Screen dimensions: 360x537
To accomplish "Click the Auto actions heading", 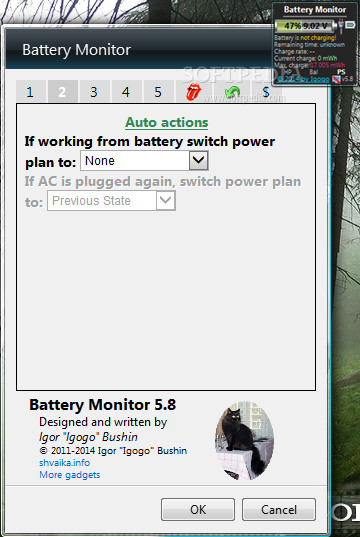I will click(x=167, y=122).
